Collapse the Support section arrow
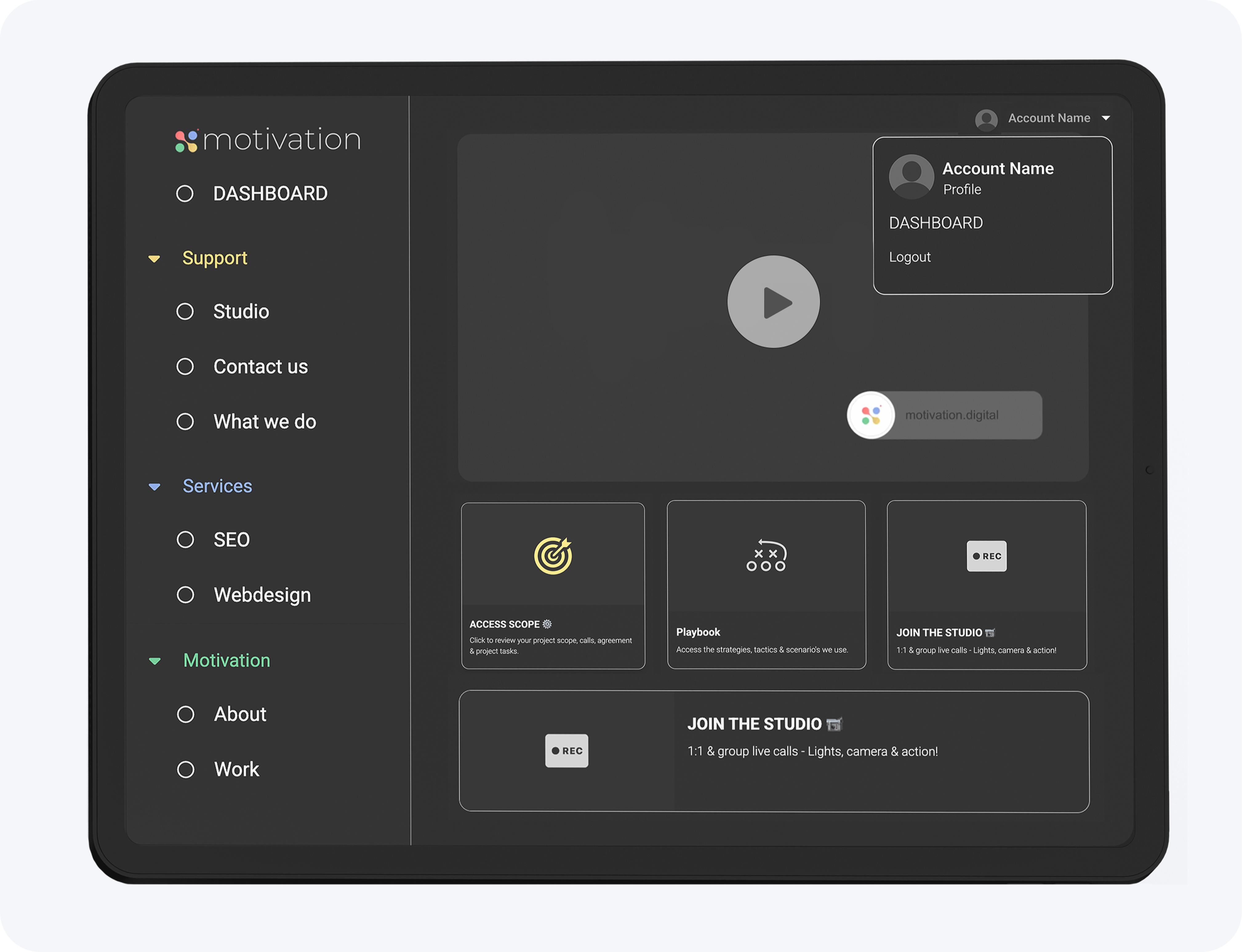The height and width of the screenshot is (952, 1242). tap(154, 259)
